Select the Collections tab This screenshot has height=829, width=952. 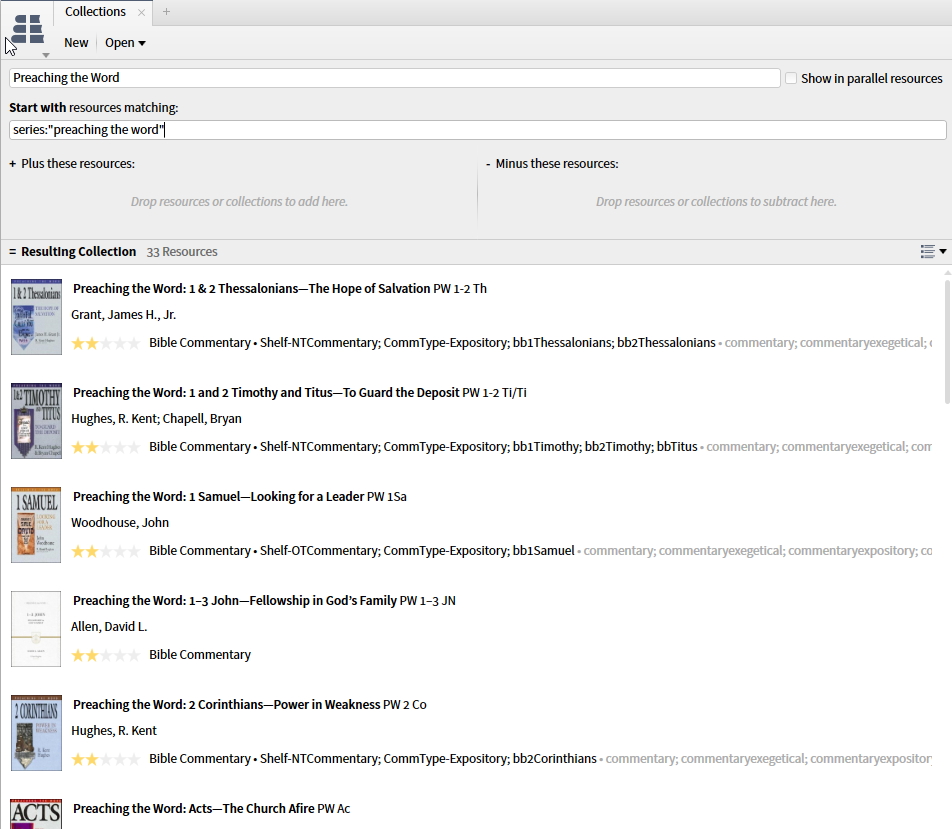95,12
